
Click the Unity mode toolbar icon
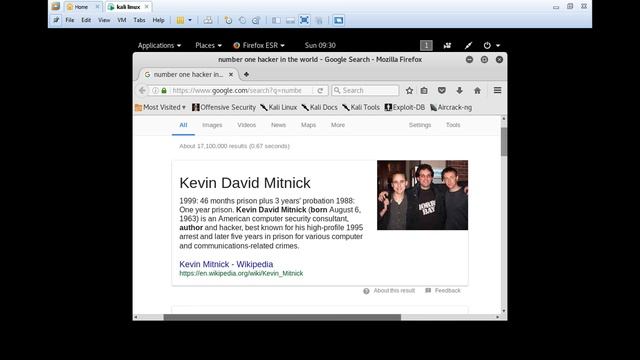pos(319,20)
